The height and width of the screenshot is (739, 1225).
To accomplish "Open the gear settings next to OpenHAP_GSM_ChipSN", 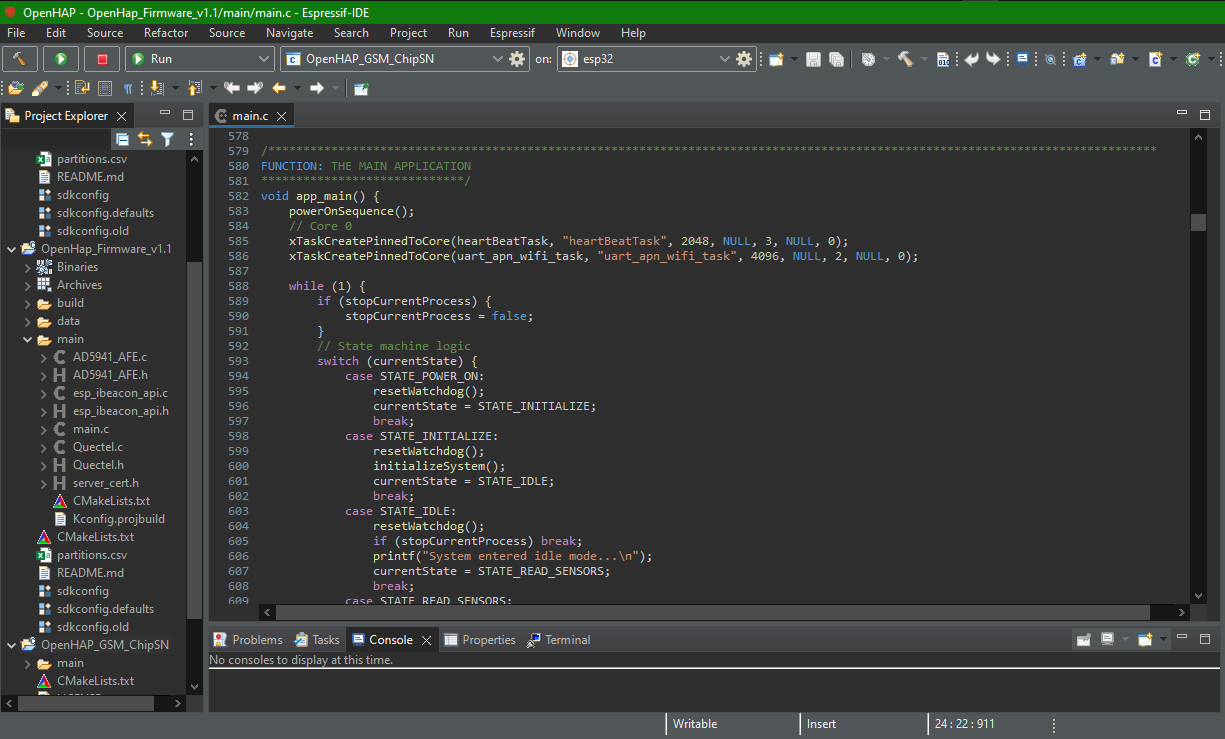I will [x=517, y=59].
